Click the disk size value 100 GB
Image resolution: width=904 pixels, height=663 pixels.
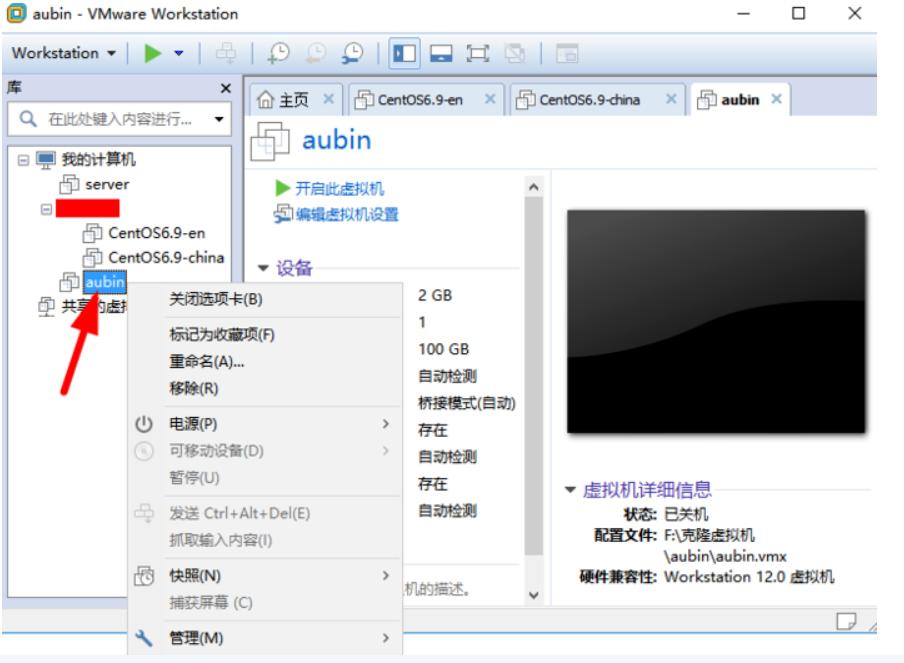[x=443, y=349]
